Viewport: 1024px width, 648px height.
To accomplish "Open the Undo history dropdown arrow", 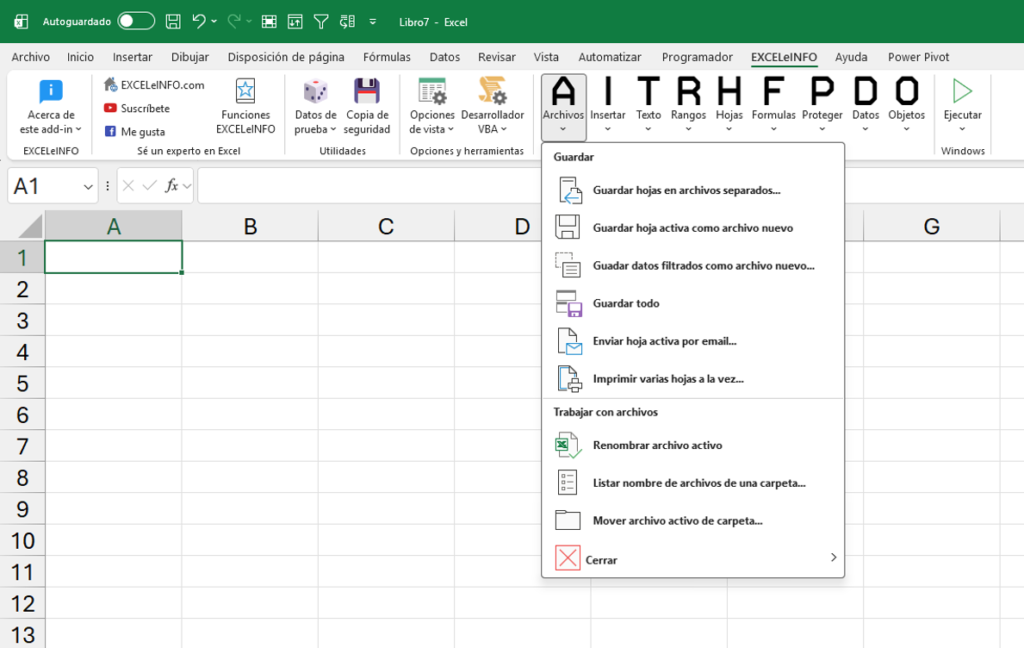I will pos(214,22).
